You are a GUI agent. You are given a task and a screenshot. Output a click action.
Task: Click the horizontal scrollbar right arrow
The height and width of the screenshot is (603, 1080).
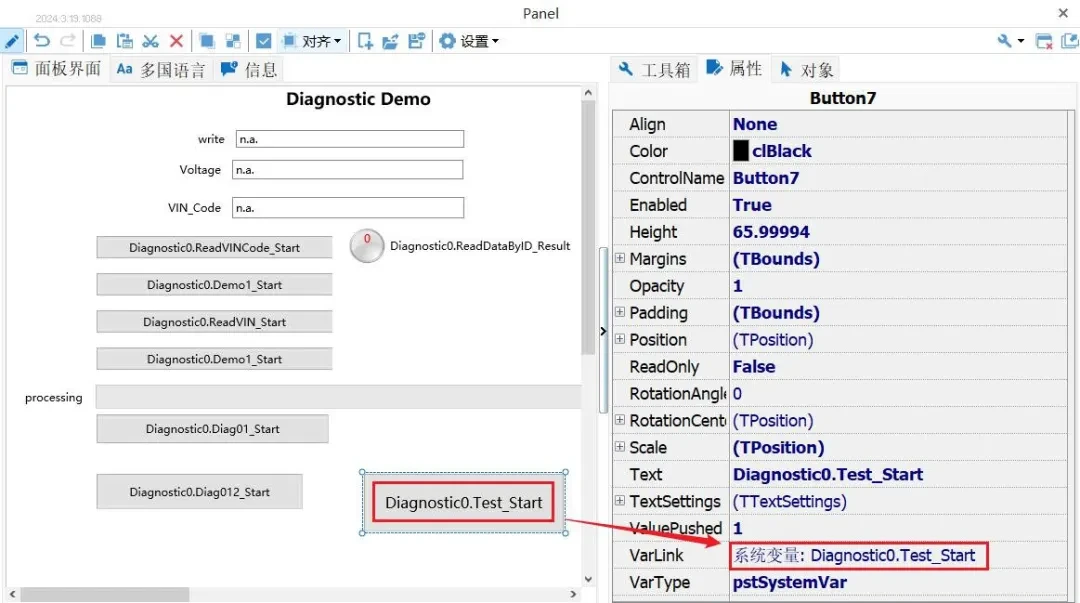tap(573, 594)
